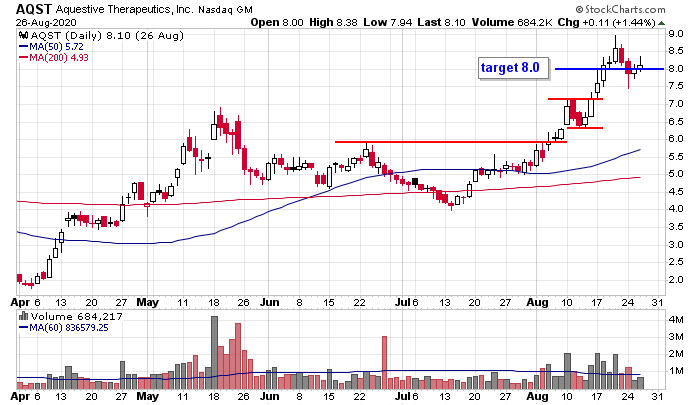700x405 pixels.
Task: Select the blue MA(60) volume legend marker
Action: point(24,328)
